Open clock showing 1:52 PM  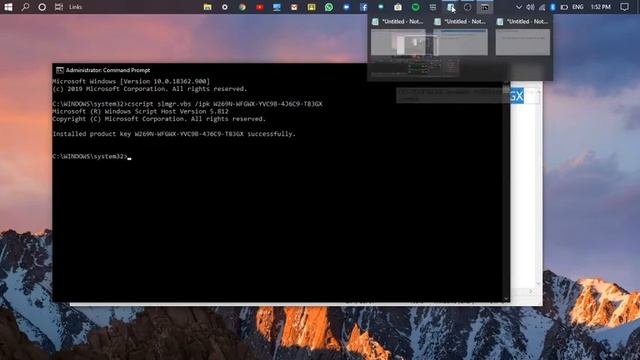pos(601,7)
